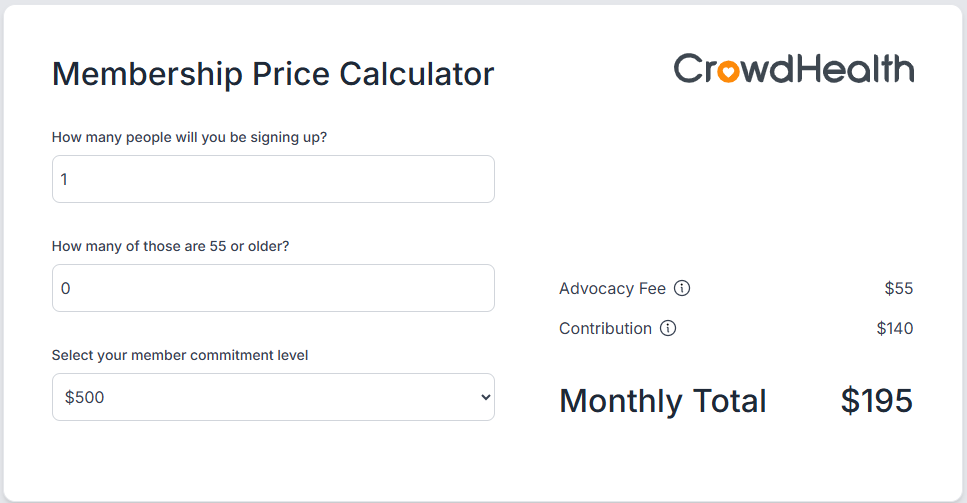Open the member commitment level dropdown
Viewport: 967px width, 503px height.
tap(273, 397)
